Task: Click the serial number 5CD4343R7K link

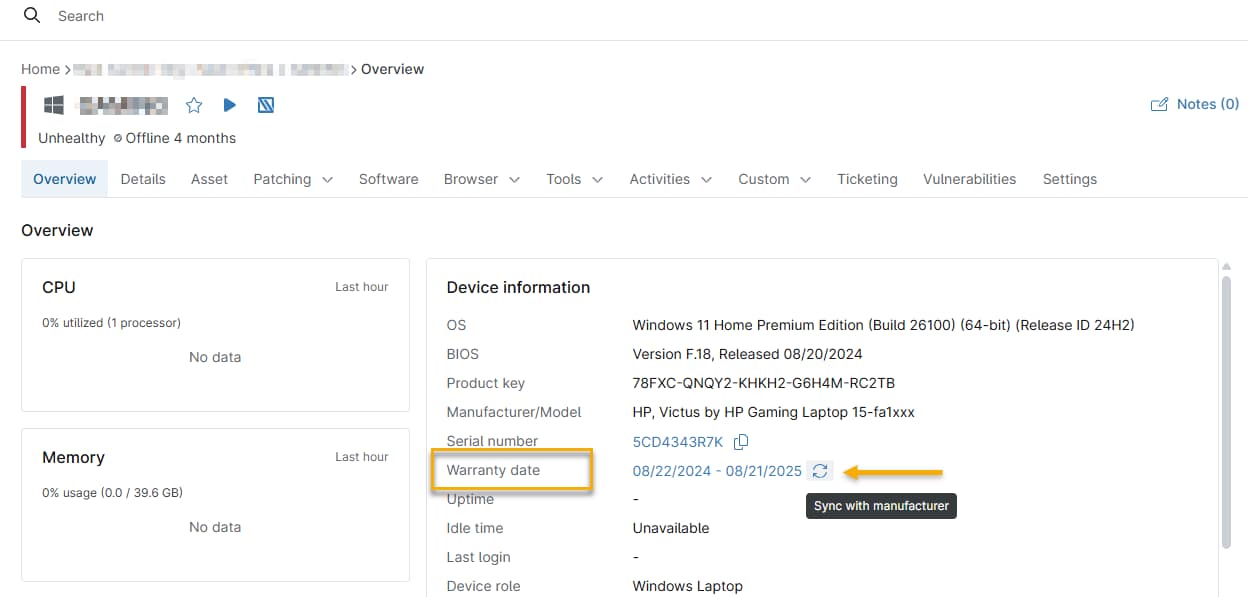Action: 677,440
